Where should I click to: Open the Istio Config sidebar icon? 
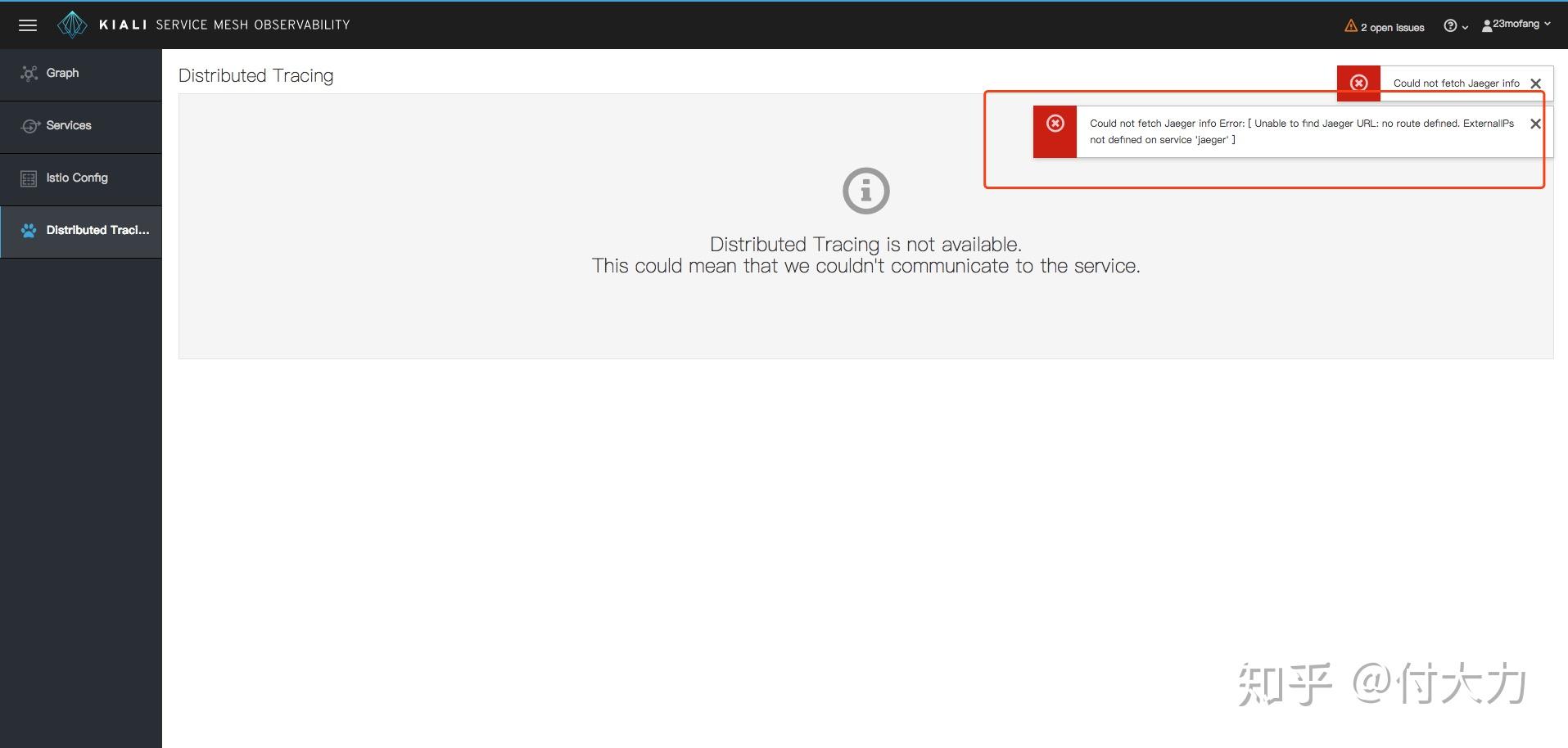coord(29,178)
